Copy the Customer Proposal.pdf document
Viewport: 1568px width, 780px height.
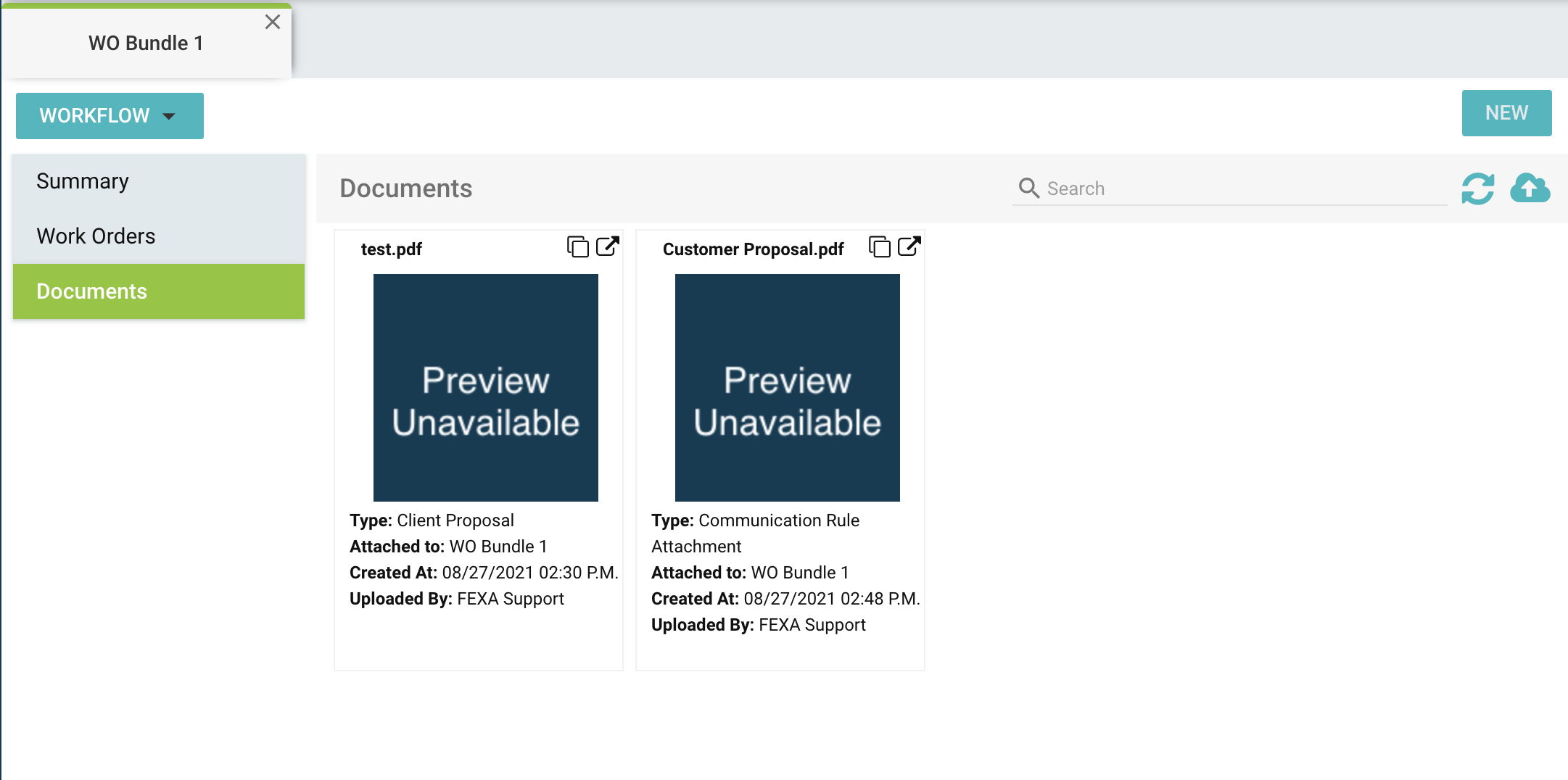(879, 246)
